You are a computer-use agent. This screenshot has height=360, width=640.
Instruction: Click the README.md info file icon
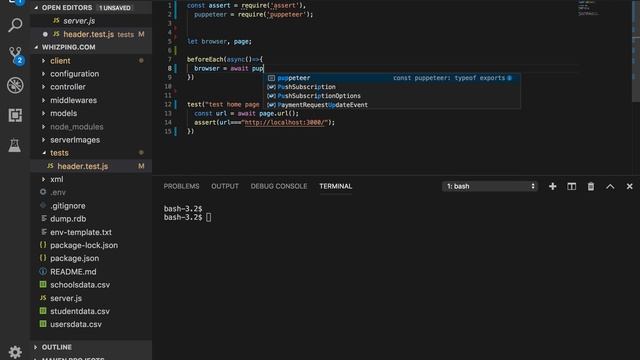[43, 271]
